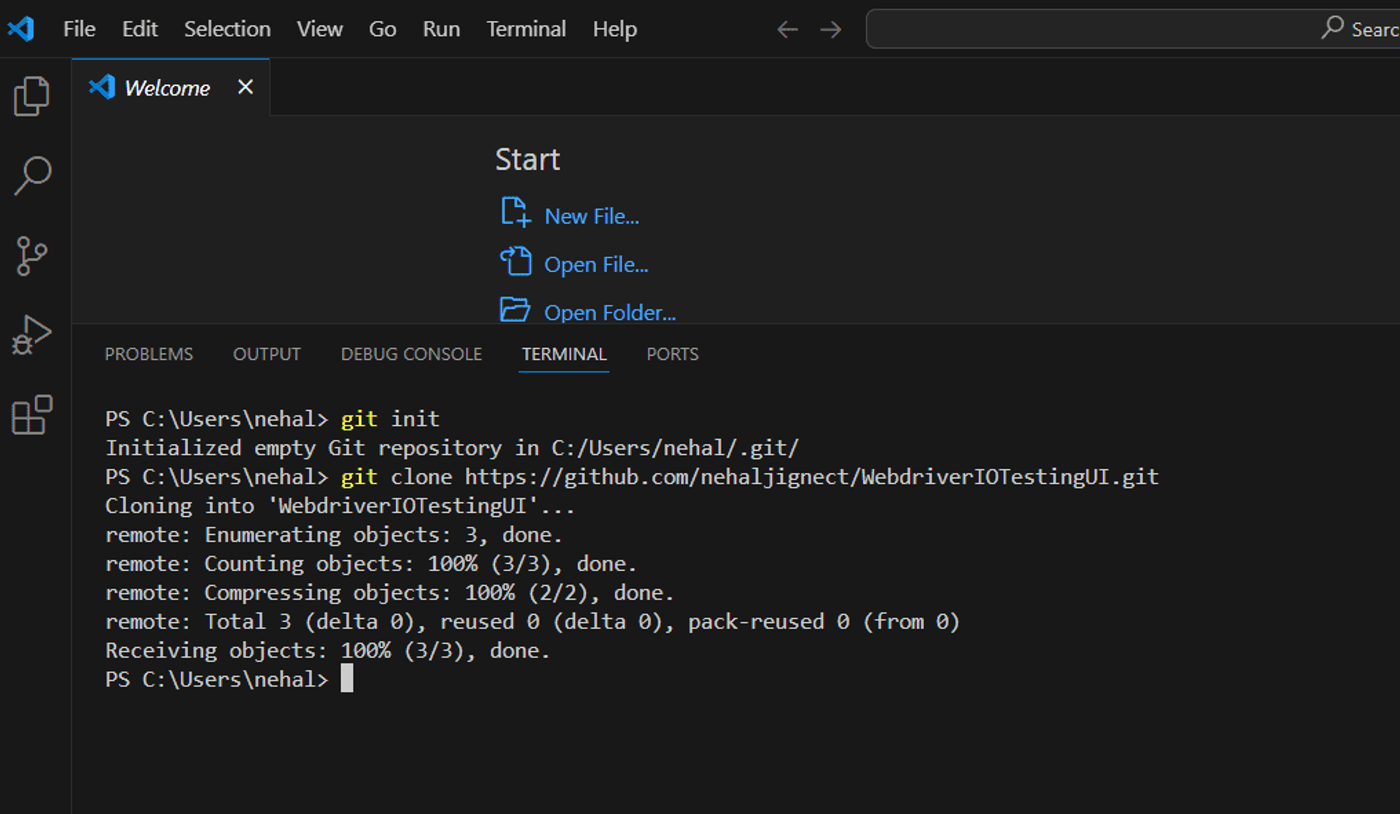1400x814 pixels.
Task: Click the Open Folder icon
Action: (515, 309)
